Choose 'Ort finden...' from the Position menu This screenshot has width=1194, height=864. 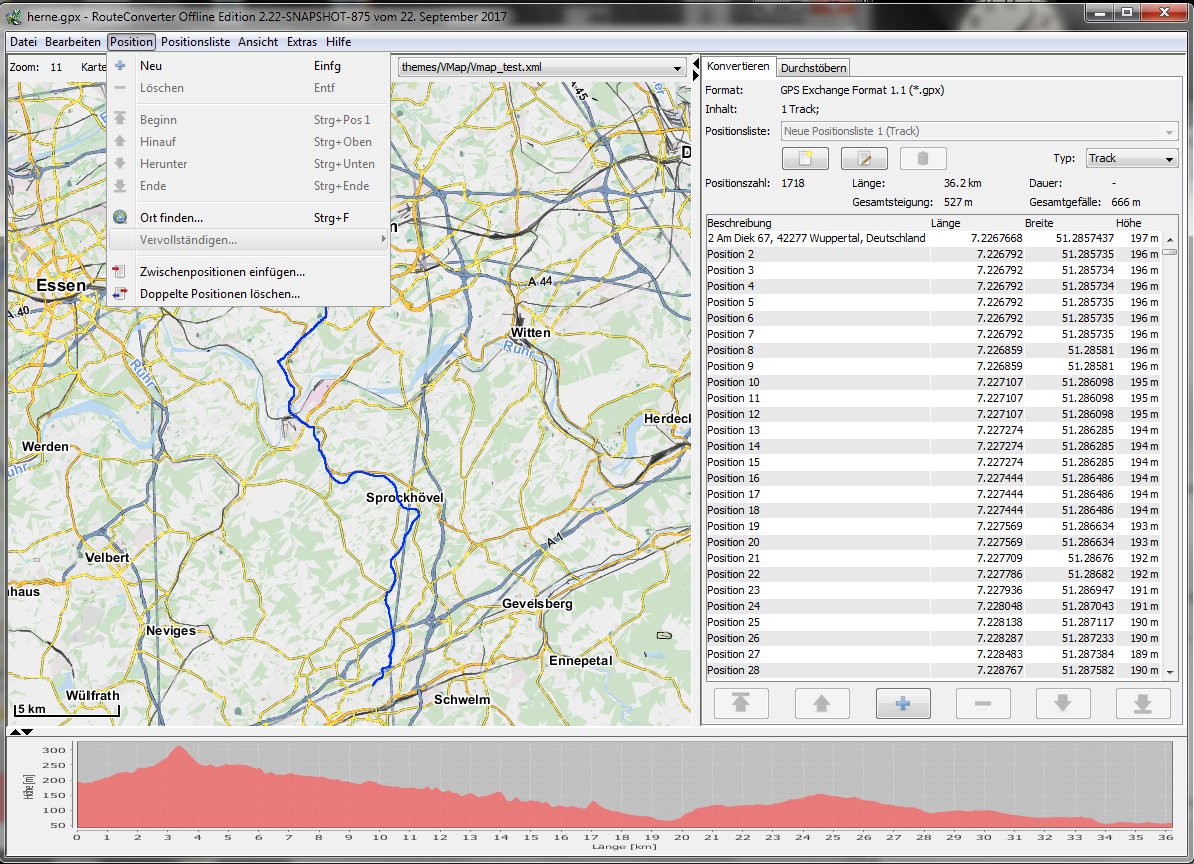pyautogui.click(x=172, y=217)
